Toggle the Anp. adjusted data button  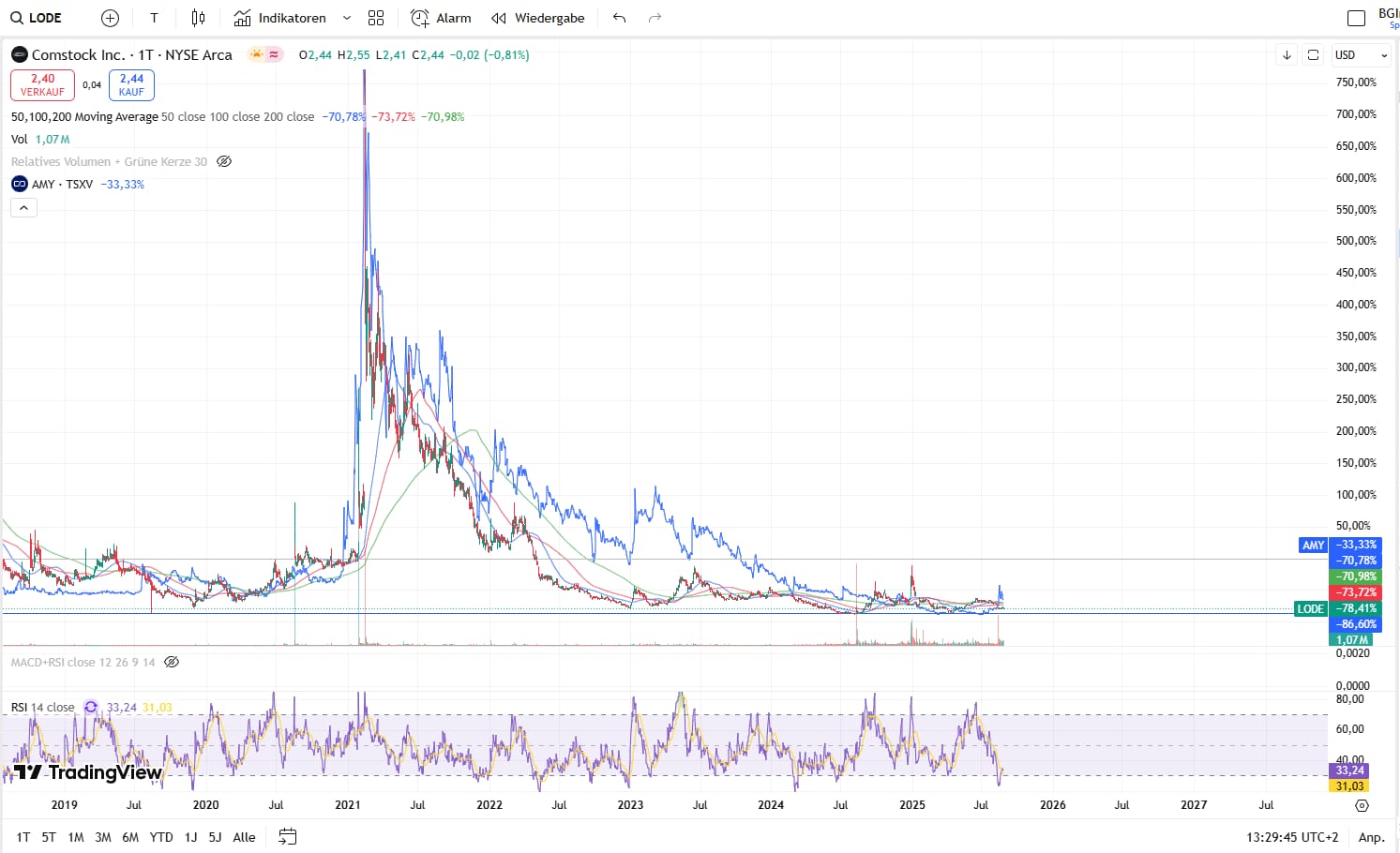point(1371,837)
